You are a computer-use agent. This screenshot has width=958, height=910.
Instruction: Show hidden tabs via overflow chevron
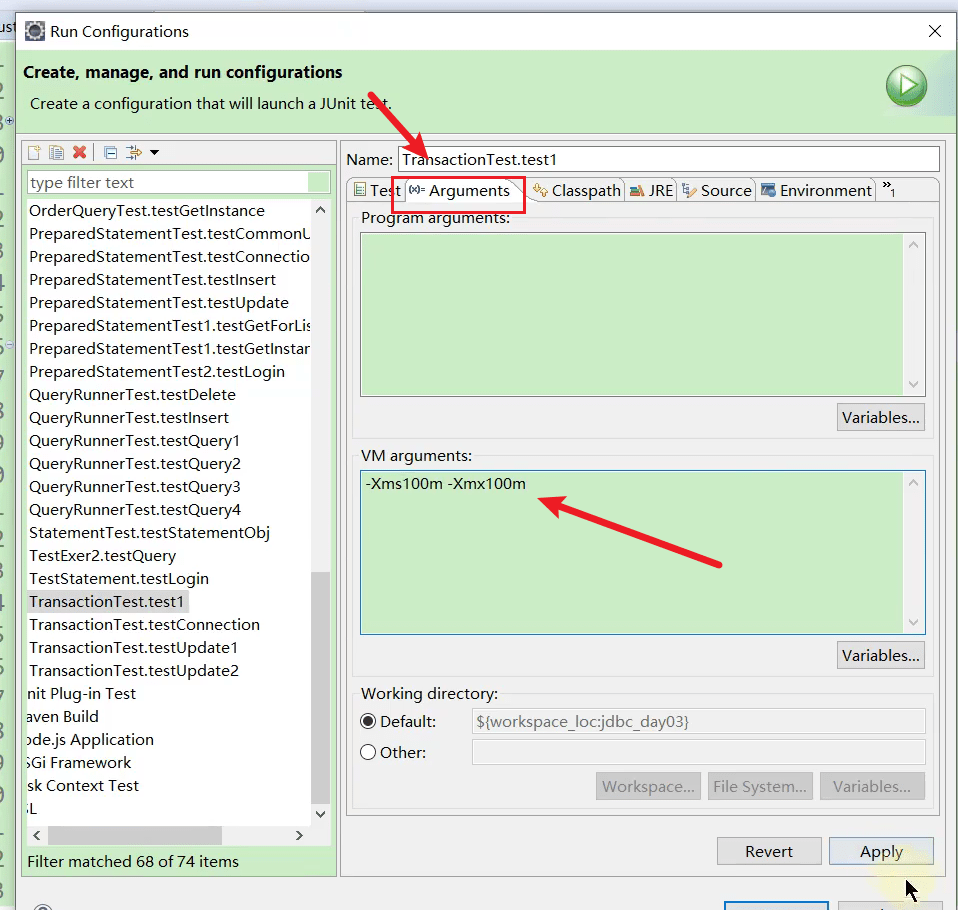tap(888, 190)
